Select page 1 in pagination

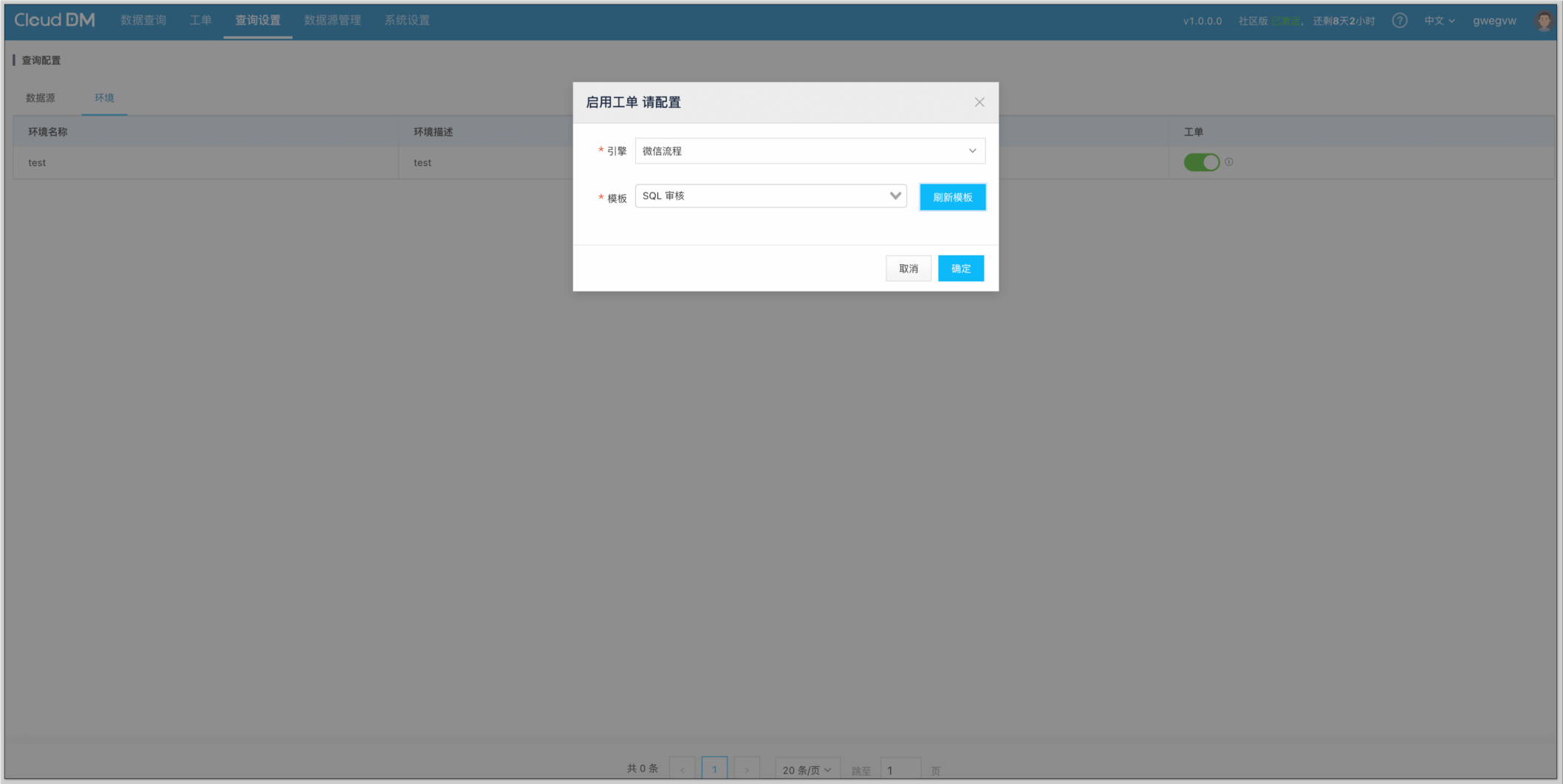click(x=714, y=769)
